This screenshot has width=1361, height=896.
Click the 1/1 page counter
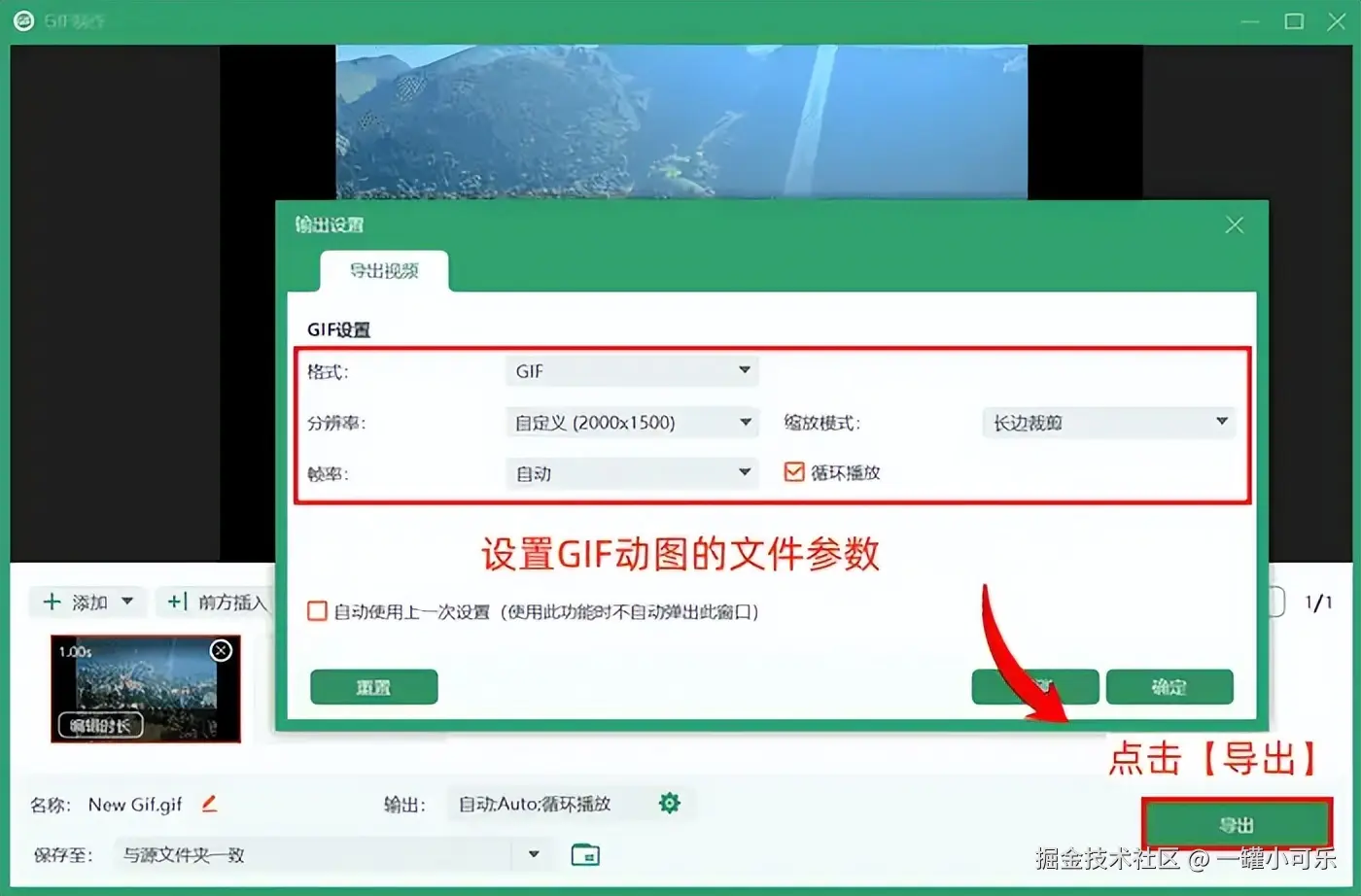coord(1318,603)
